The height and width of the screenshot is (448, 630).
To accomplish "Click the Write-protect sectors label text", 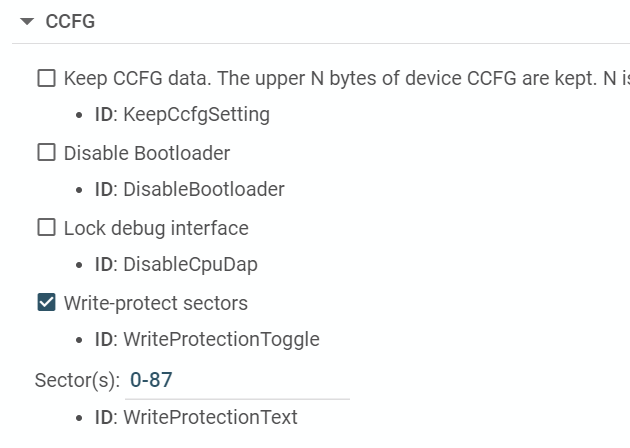I will (156, 302).
